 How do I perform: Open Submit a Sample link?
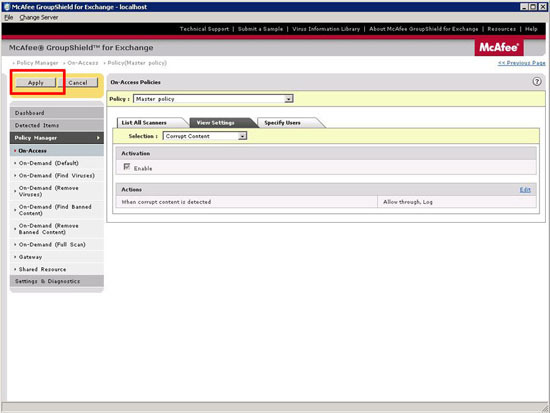click(260, 29)
